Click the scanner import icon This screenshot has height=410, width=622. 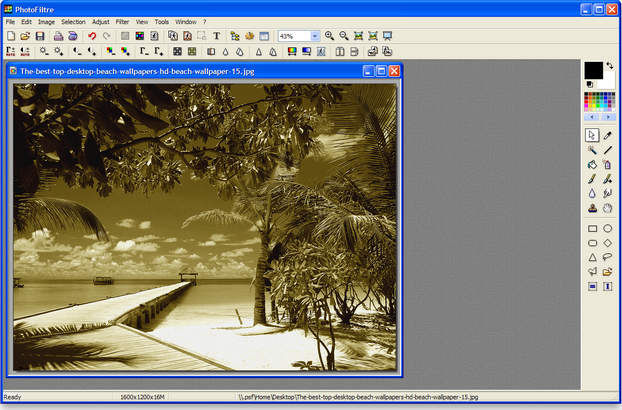pyautogui.click(x=73, y=36)
